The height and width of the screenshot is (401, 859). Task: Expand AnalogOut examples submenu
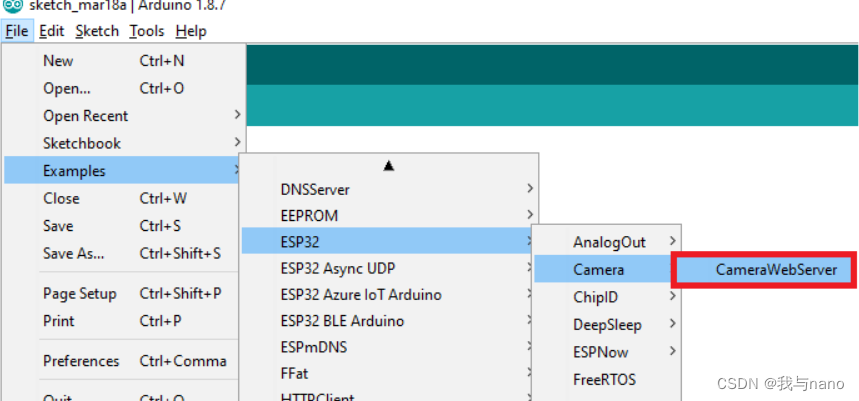click(607, 242)
